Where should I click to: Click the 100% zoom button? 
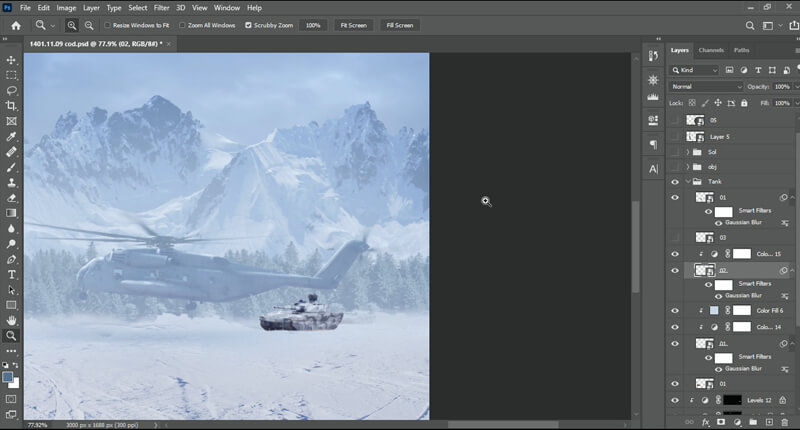click(x=313, y=26)
